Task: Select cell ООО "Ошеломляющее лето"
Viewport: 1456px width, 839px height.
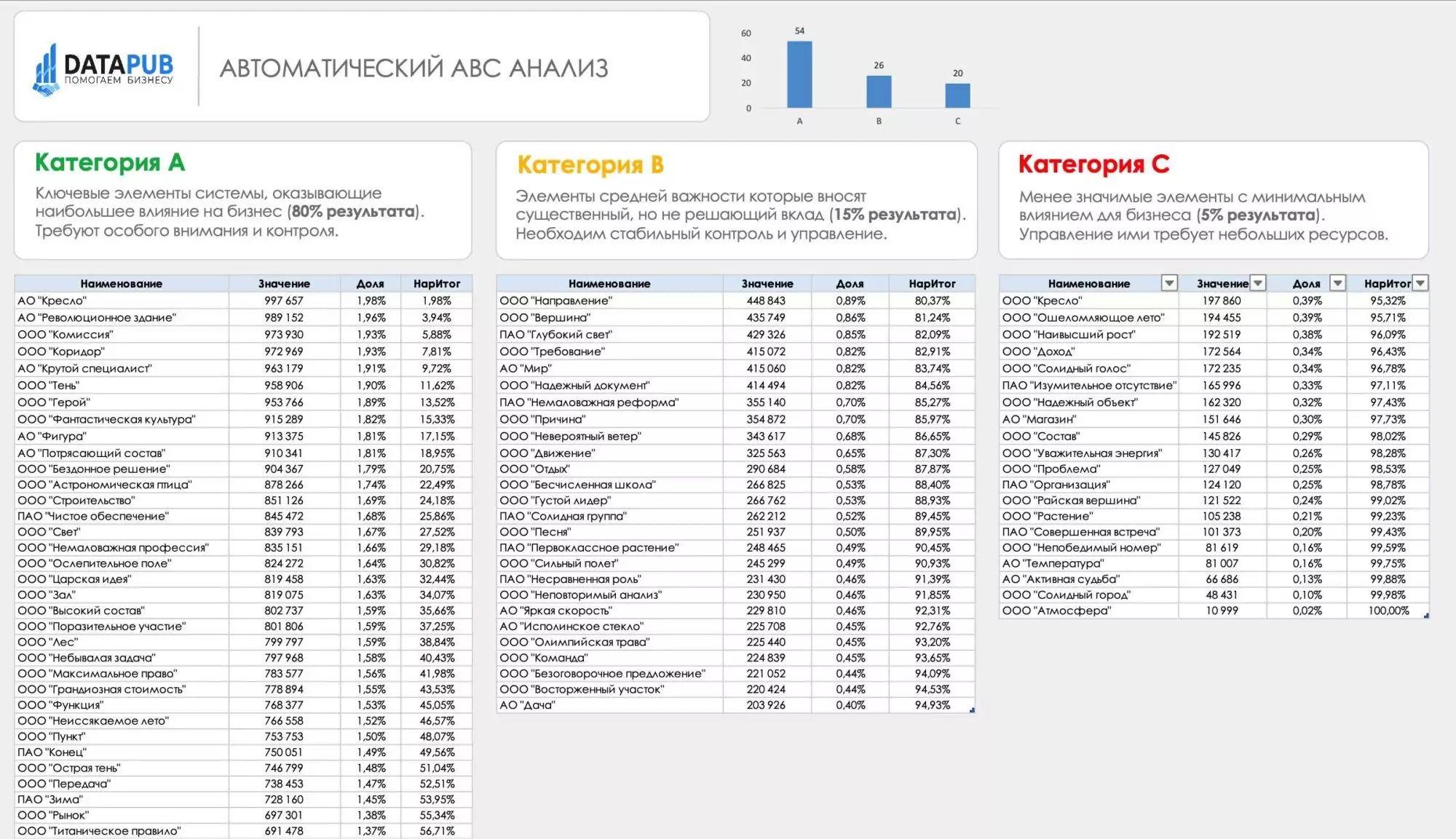Action: pyautogui.click(x=1089, y=317)
